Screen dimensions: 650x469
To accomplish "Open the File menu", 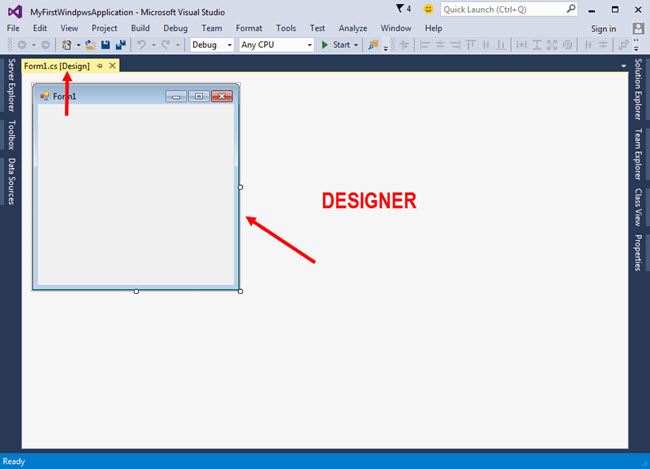I will point(13,28).
